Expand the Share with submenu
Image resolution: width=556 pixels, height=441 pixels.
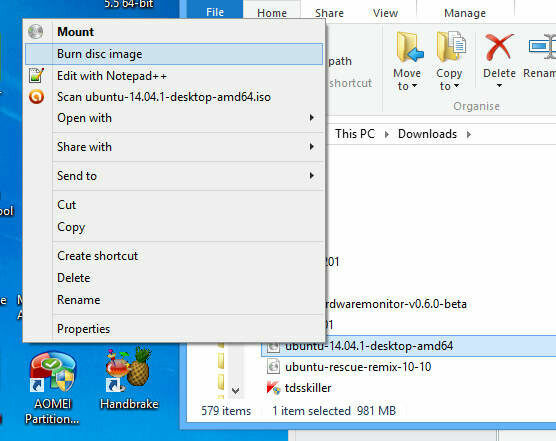click(174, 147)
